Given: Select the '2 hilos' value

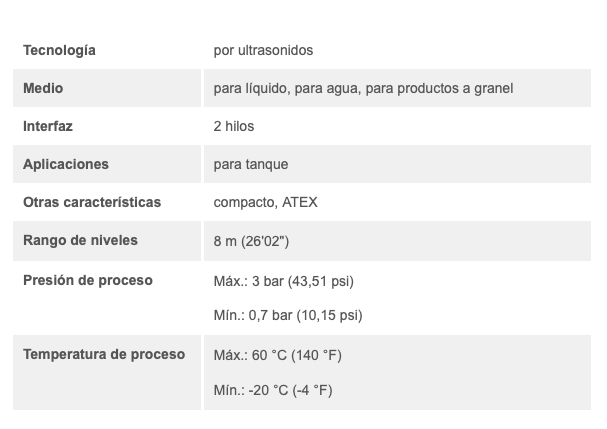Looking at the screenshot, I should 235,126.
